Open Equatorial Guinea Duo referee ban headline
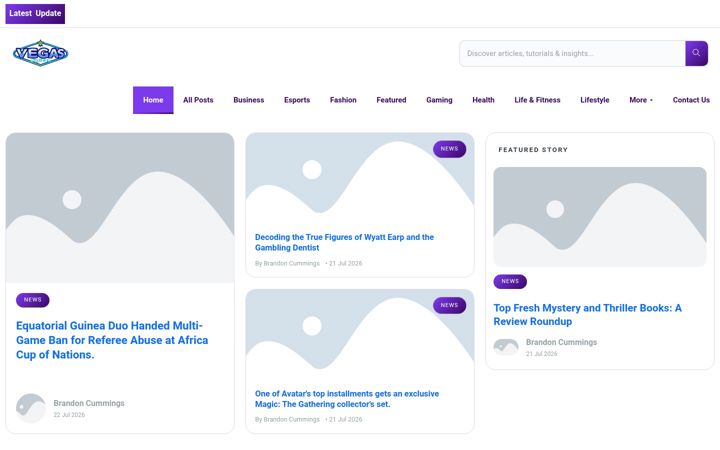The image size is (720, 450). (112, 340)
